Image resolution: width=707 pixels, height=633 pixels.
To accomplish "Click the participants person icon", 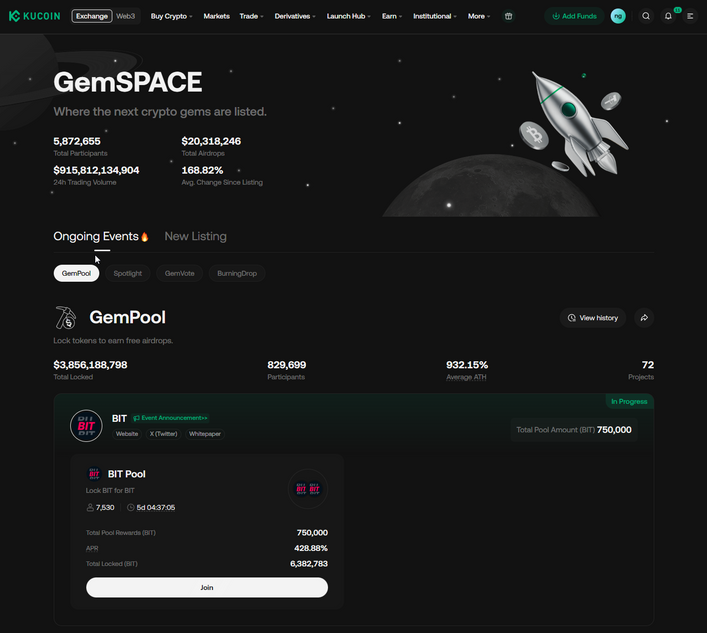I will tap(90, 508).
